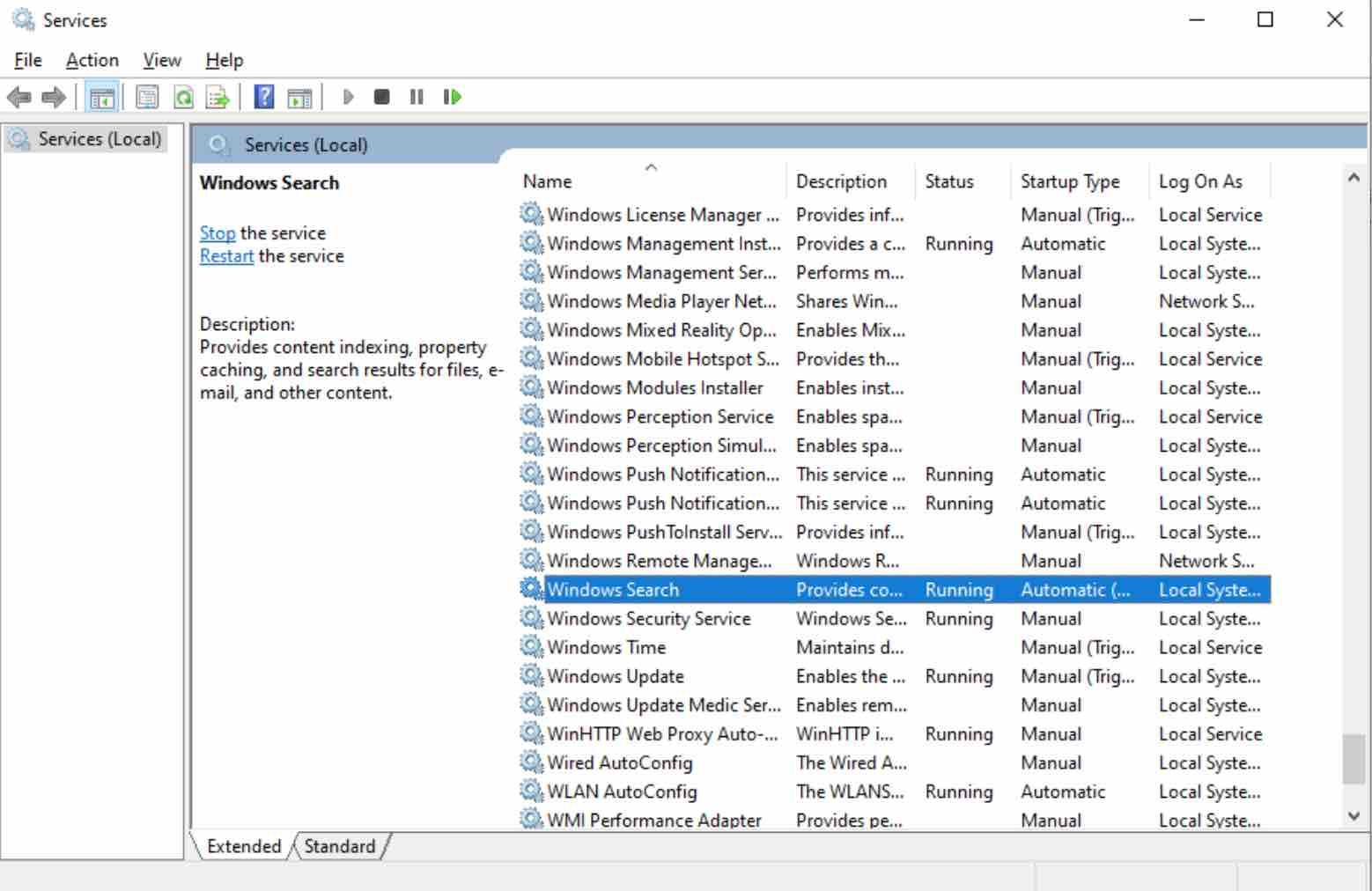Click gear icon beside Windows Modules Installer
This screenshot has height=891, width=1372.
531,387
